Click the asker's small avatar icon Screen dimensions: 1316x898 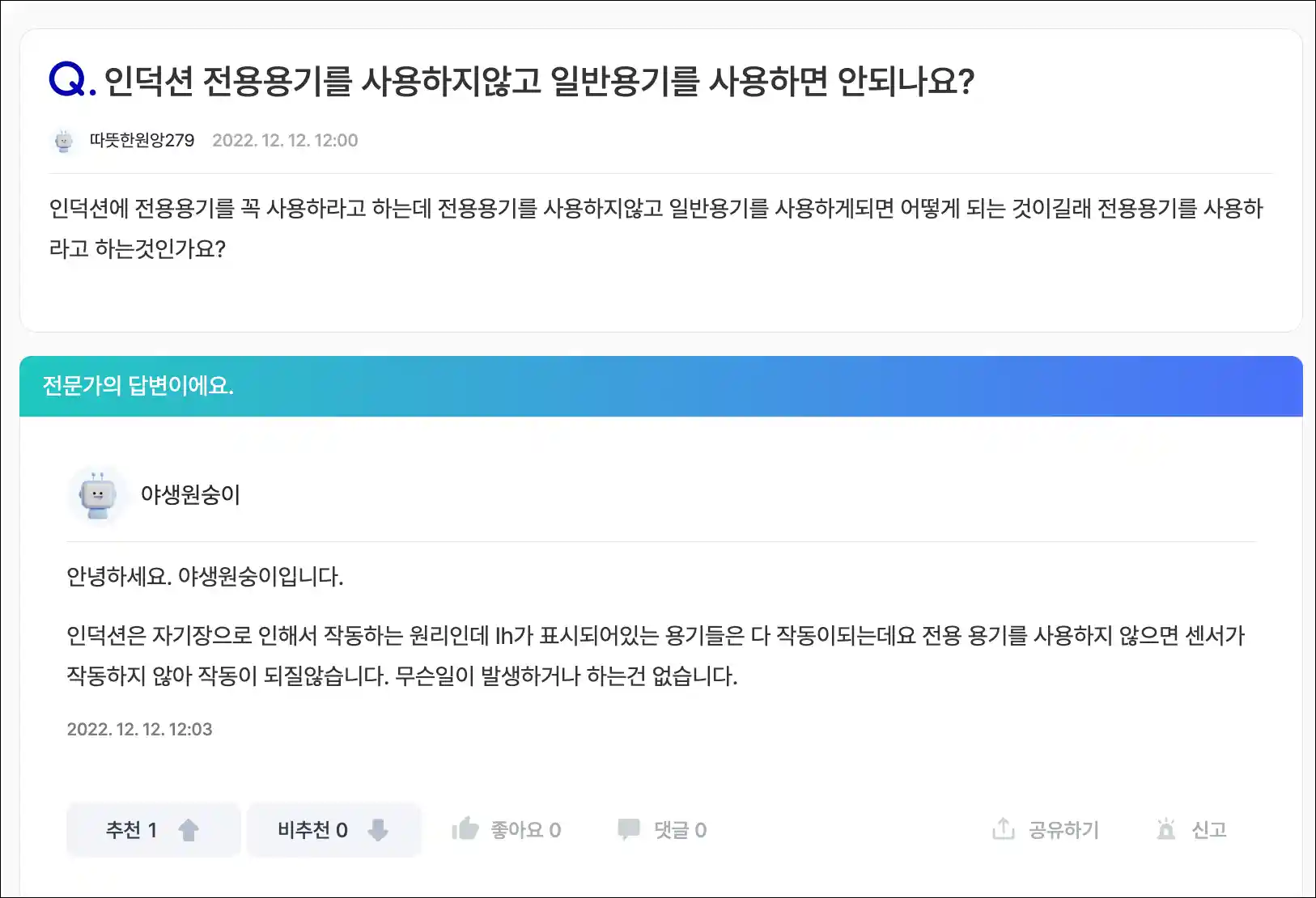[63, 141]
